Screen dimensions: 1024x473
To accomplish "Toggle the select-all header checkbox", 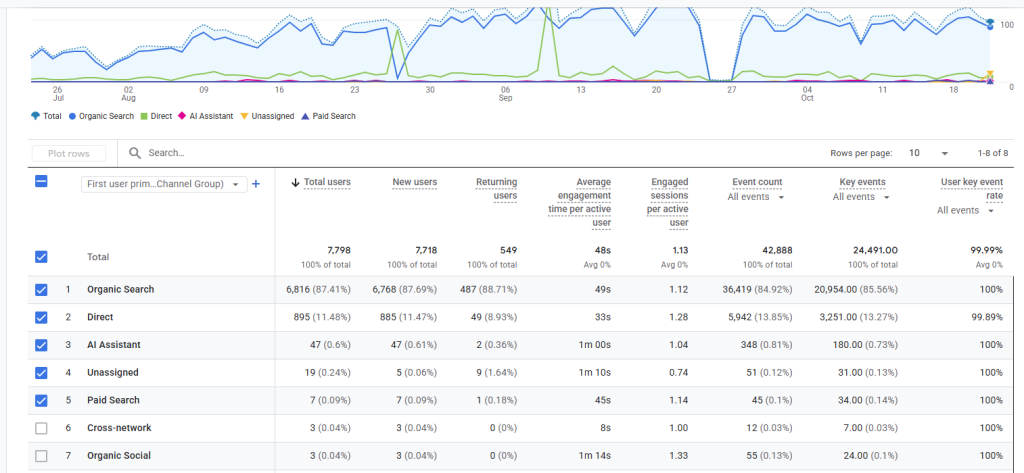I will point(41,182).
